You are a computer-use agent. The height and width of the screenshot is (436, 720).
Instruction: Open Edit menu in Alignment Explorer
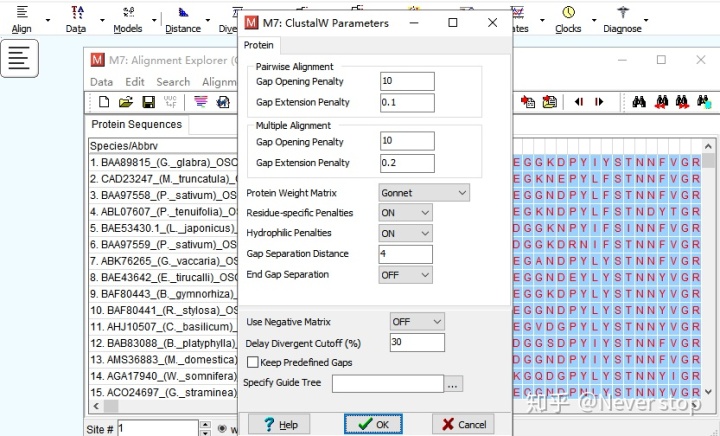pos(135,82)
